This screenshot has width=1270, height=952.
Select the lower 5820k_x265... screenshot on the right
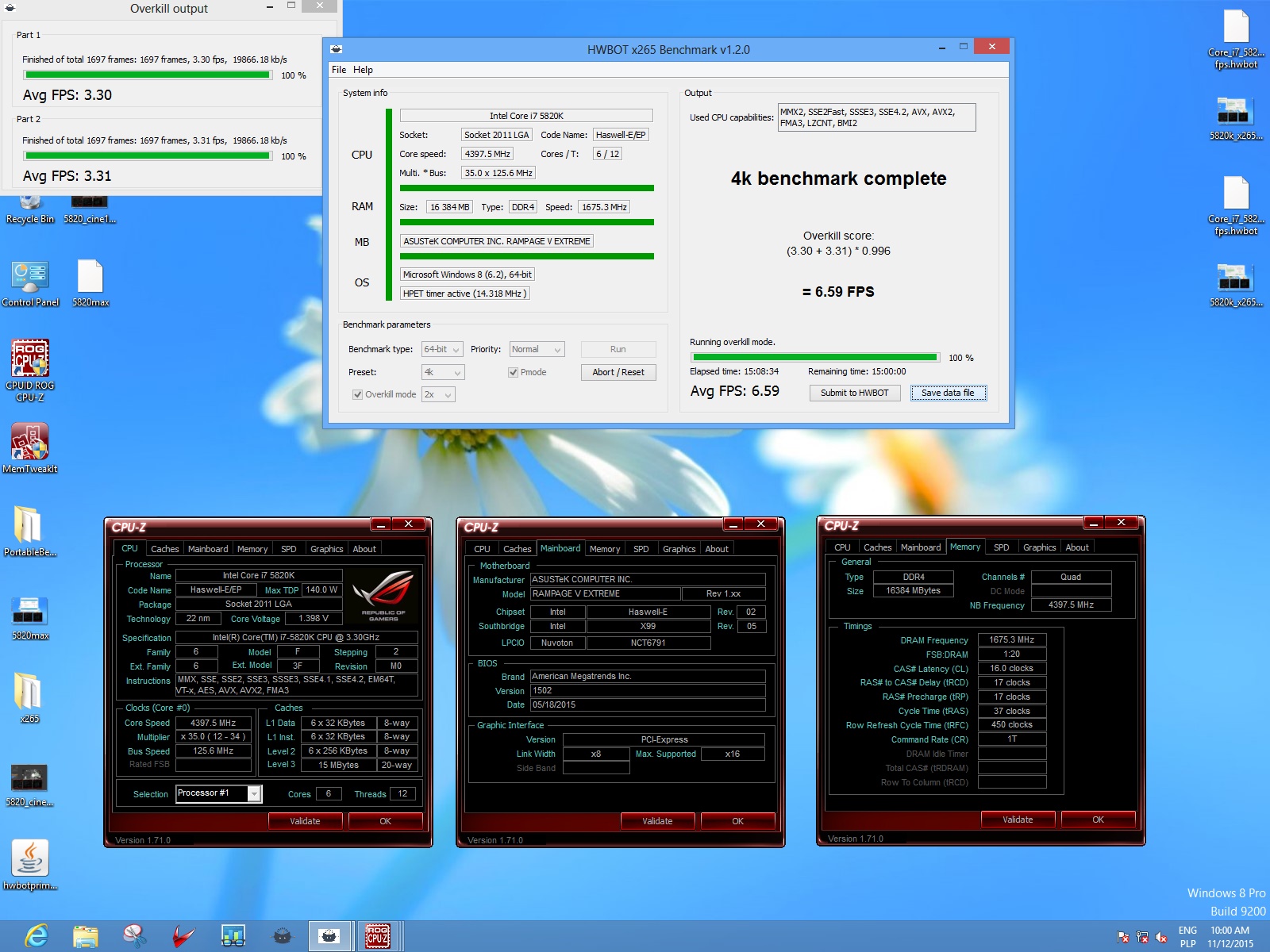[x=1236, y=286]
